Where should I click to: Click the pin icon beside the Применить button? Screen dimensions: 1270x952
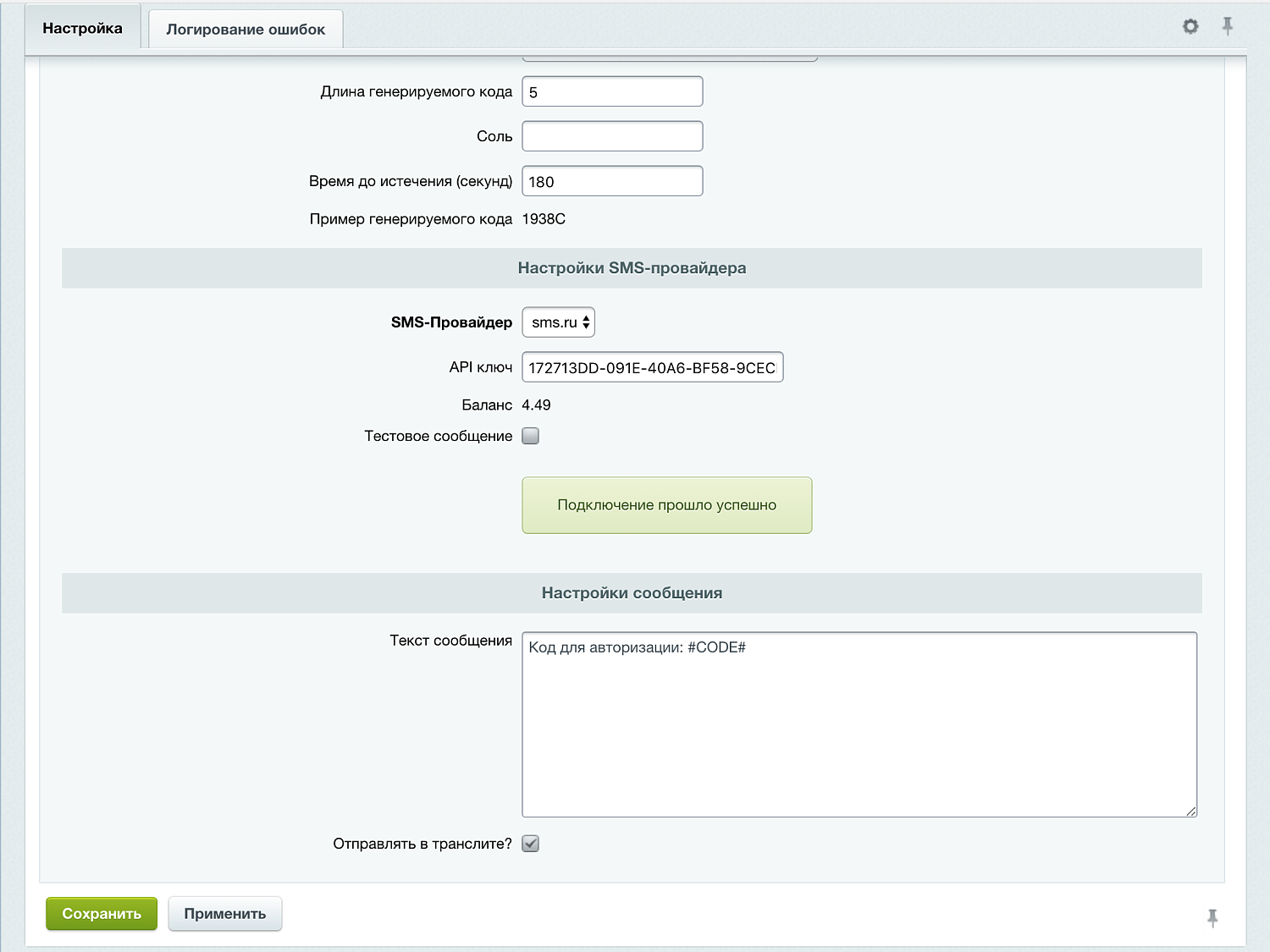coord(1212,917)
